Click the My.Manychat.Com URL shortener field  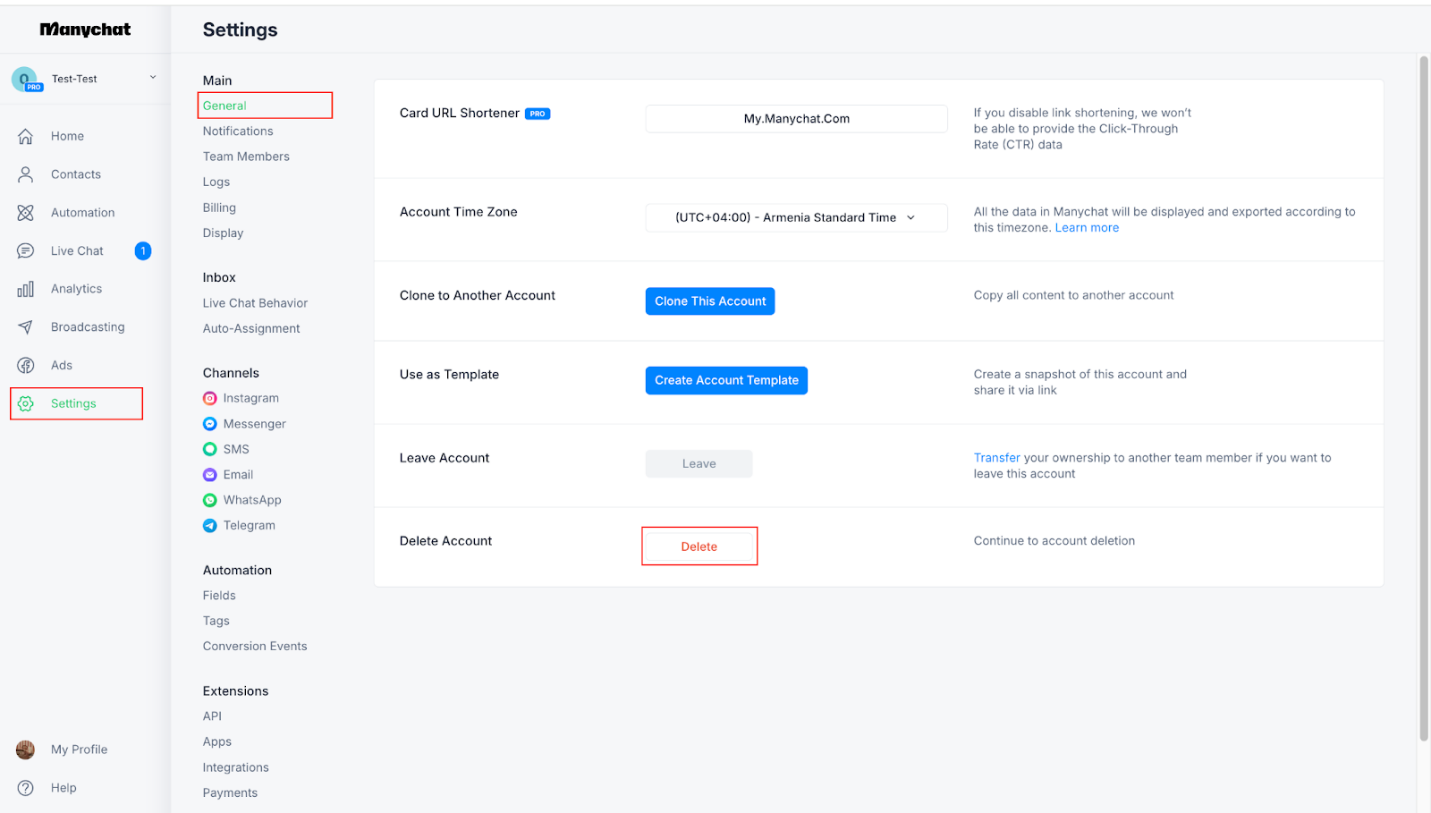[796, 119]
